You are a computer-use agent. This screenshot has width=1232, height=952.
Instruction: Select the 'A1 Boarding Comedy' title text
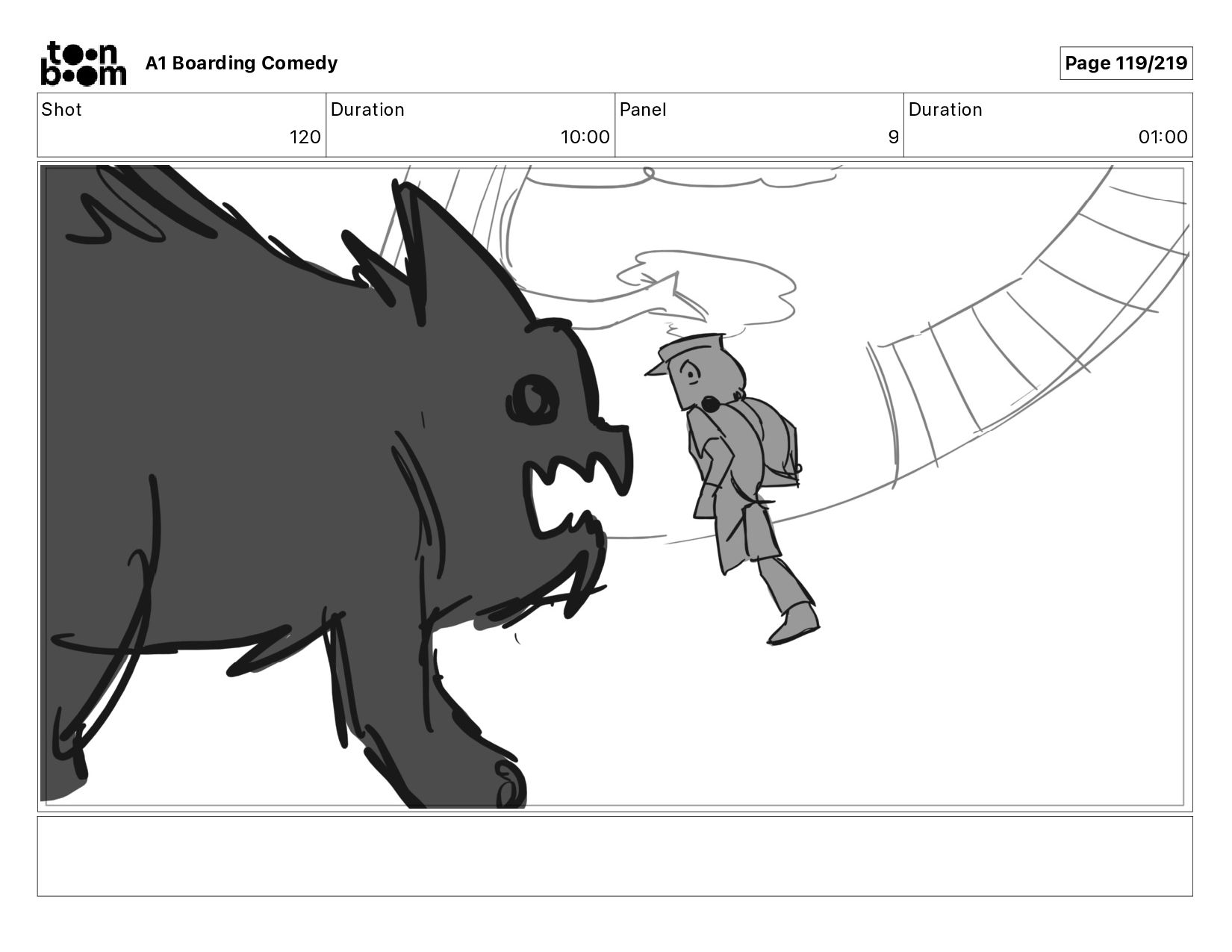tap(241, 63)
